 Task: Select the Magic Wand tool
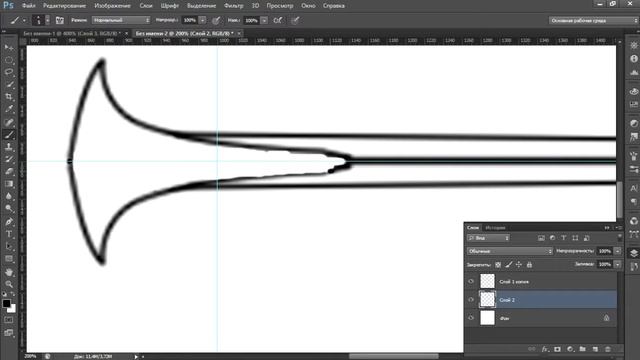click(x=9, y=85)
